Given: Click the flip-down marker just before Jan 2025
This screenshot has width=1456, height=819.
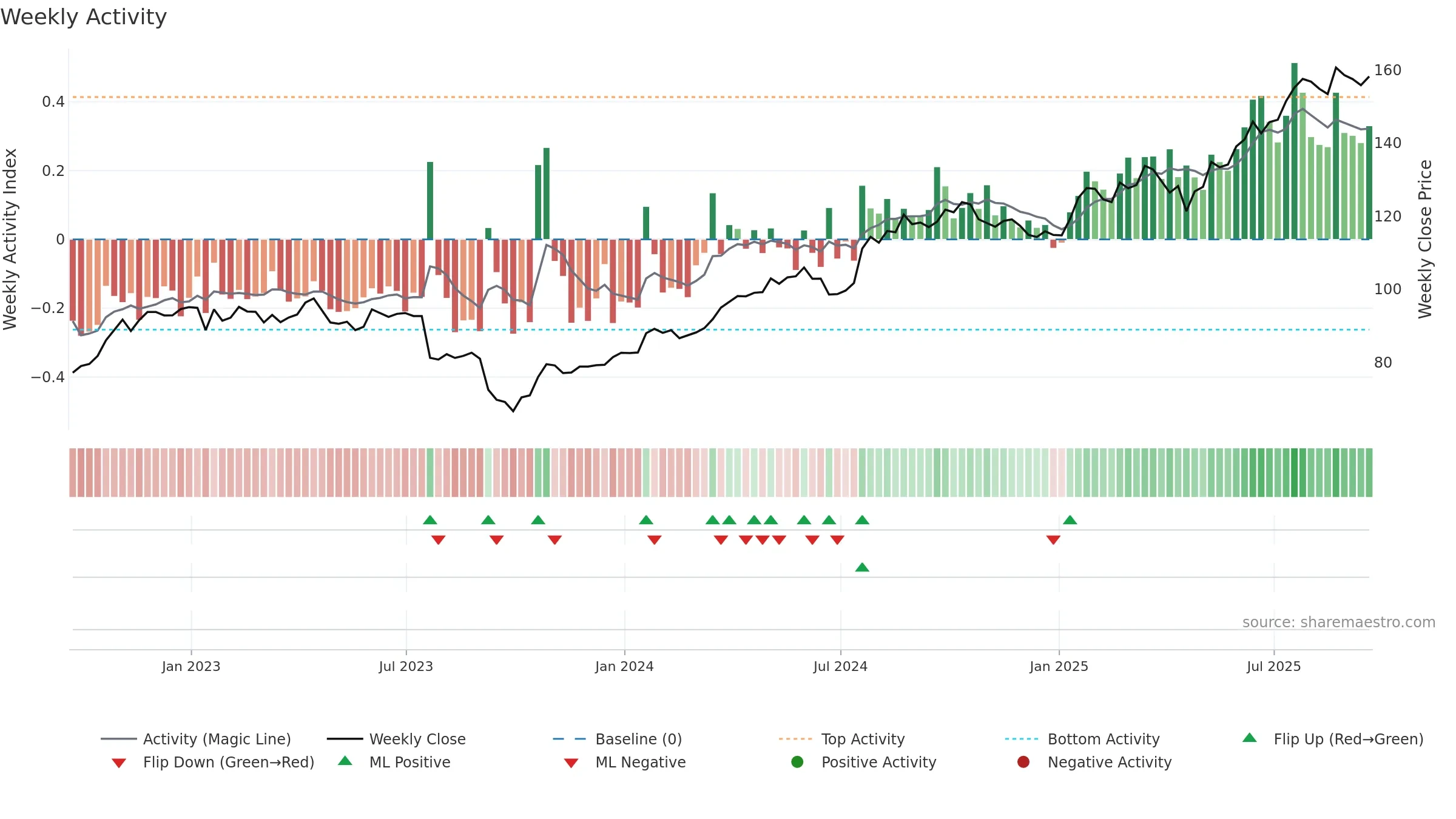Looking at the screenshot, I should click(x=1053, y=540).
